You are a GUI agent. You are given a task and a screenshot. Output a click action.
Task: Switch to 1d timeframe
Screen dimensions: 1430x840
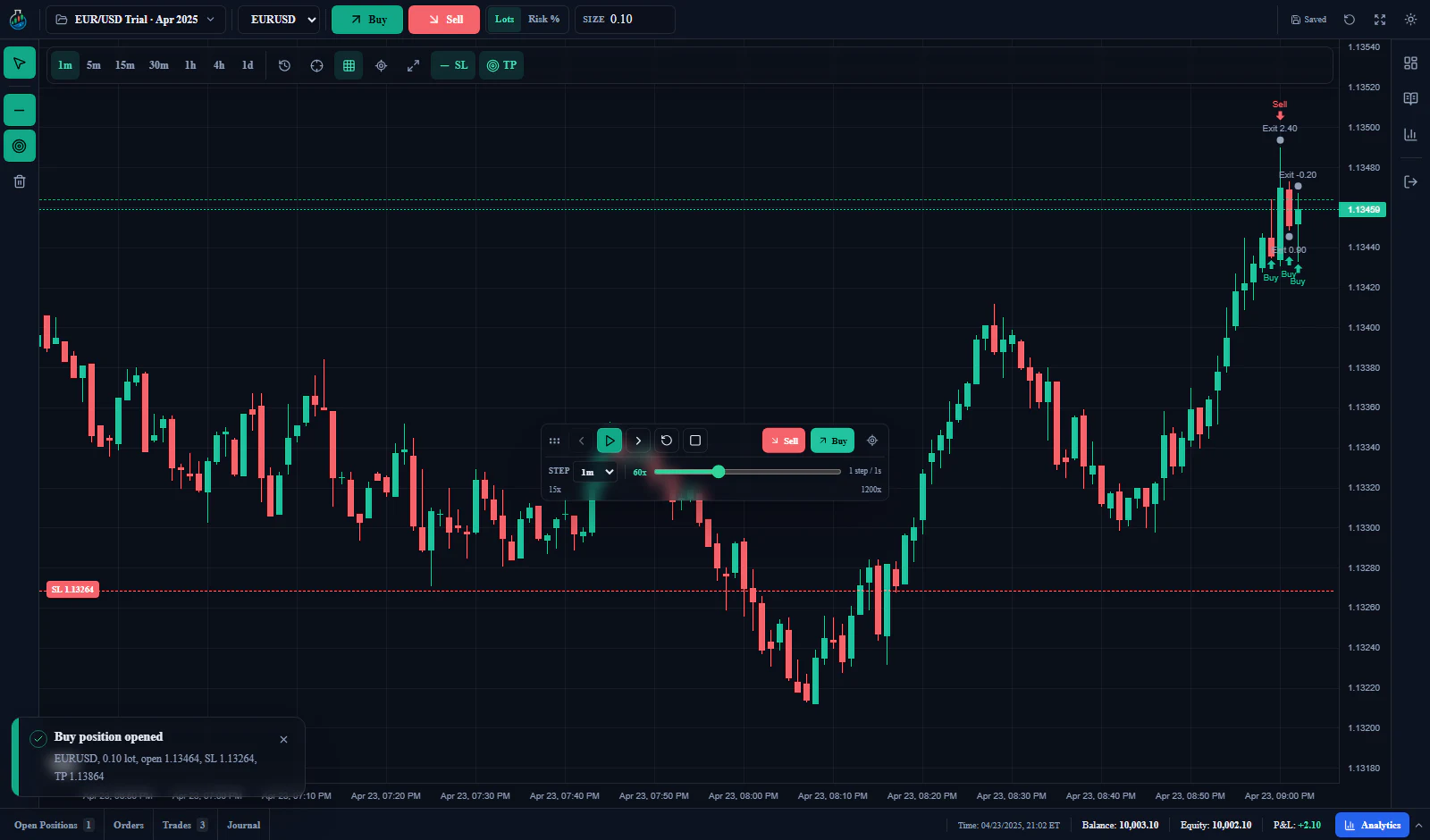pos(248,65)
